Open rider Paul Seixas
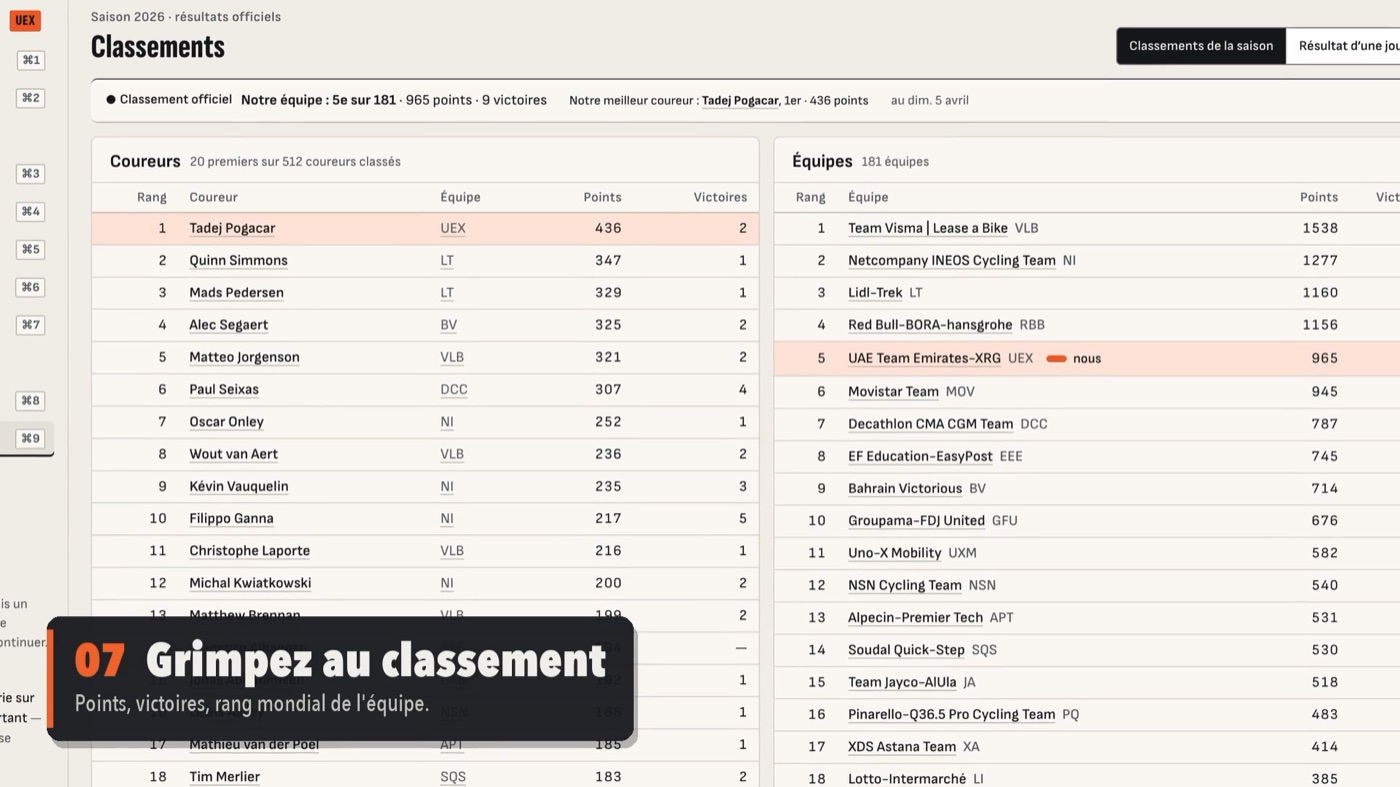The image size is (1400, 787). click(224, 390)
